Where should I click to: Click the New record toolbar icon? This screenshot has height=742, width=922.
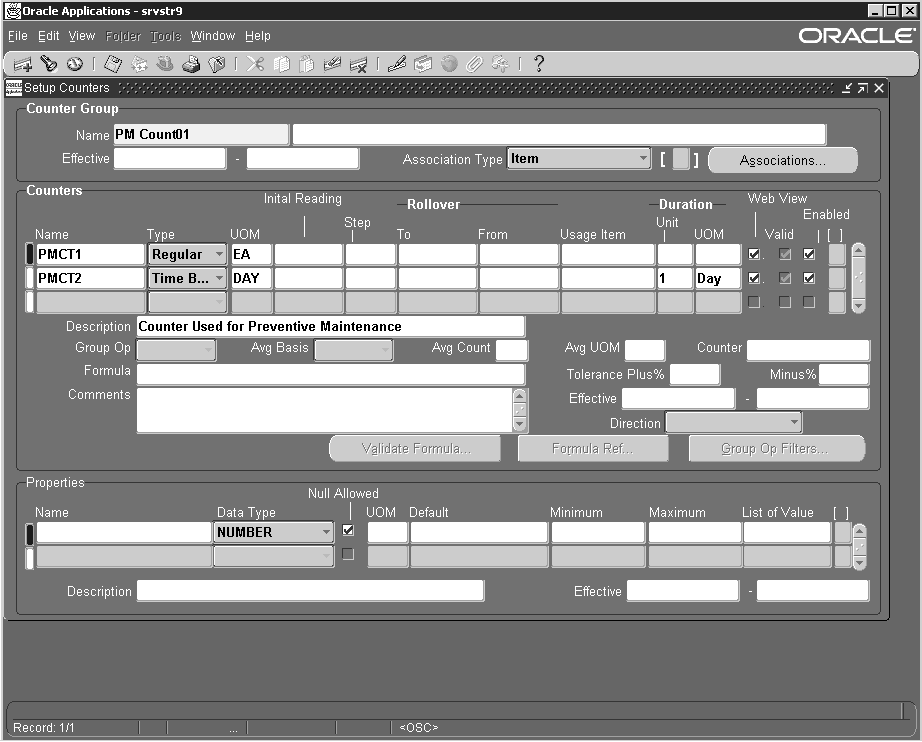[22, 63]
